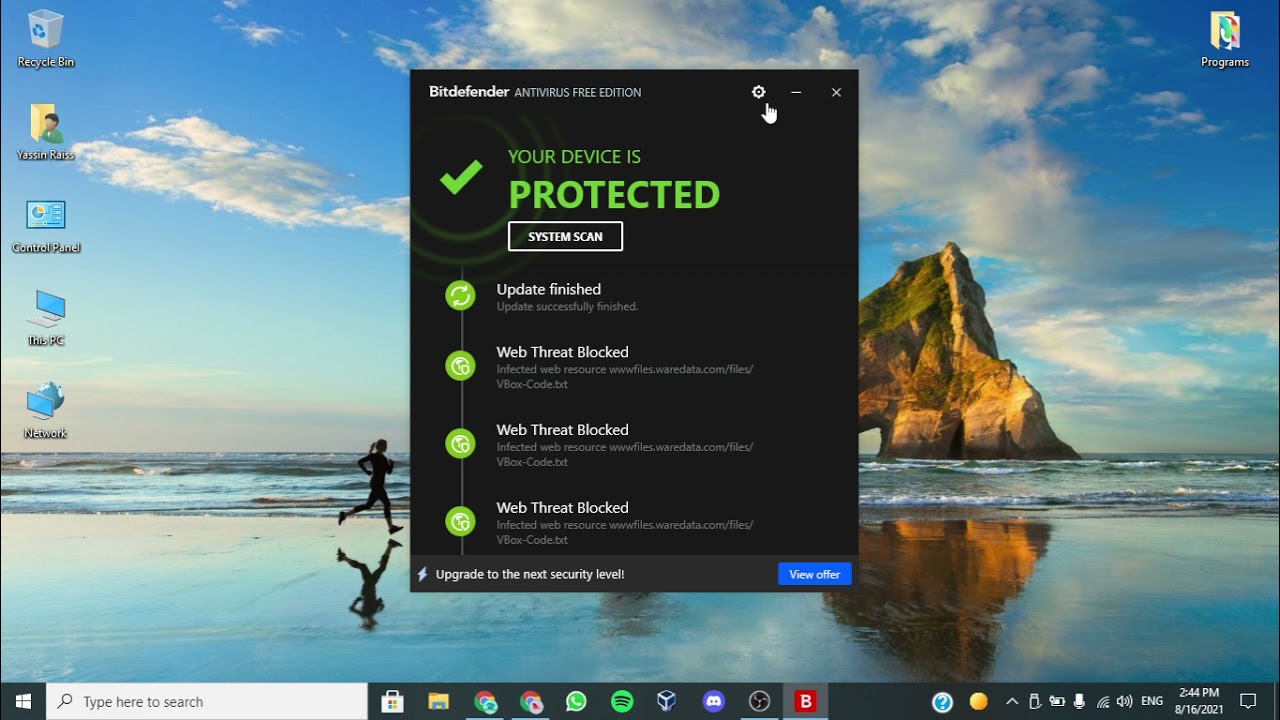Open Programs folder on desktop

coord(1225,40)
